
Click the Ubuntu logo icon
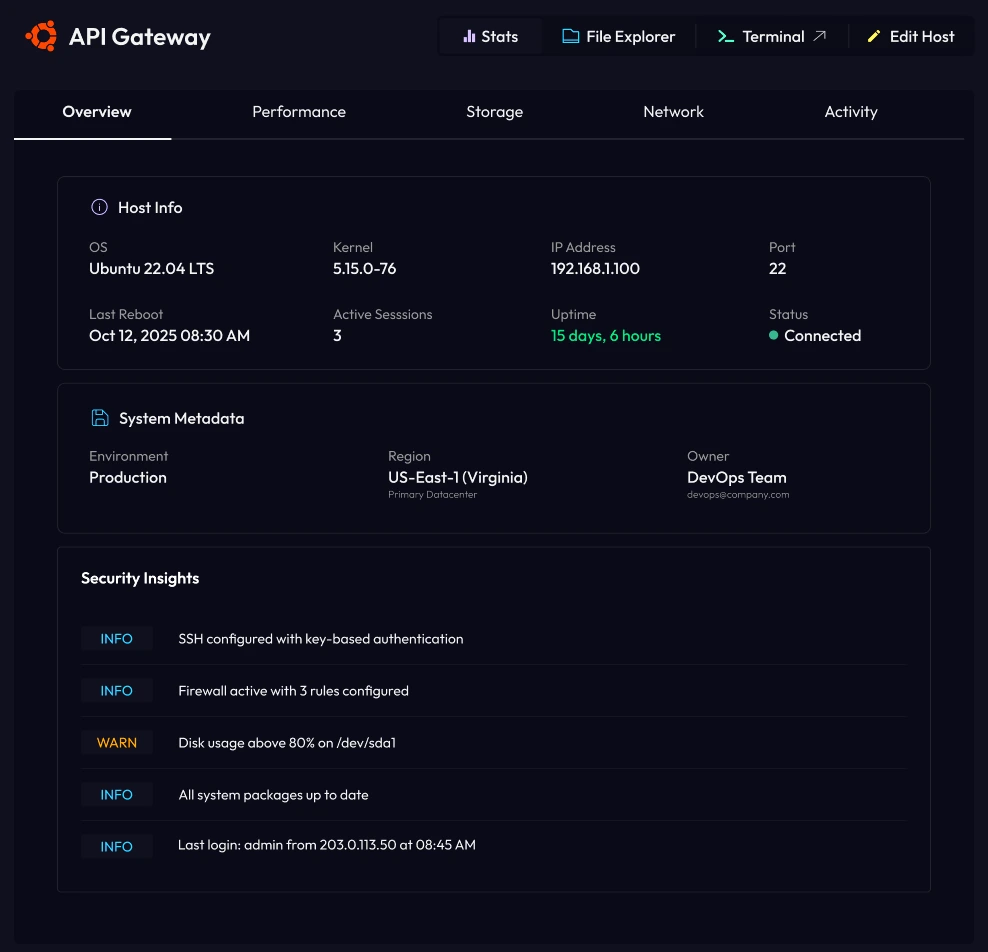41,36
